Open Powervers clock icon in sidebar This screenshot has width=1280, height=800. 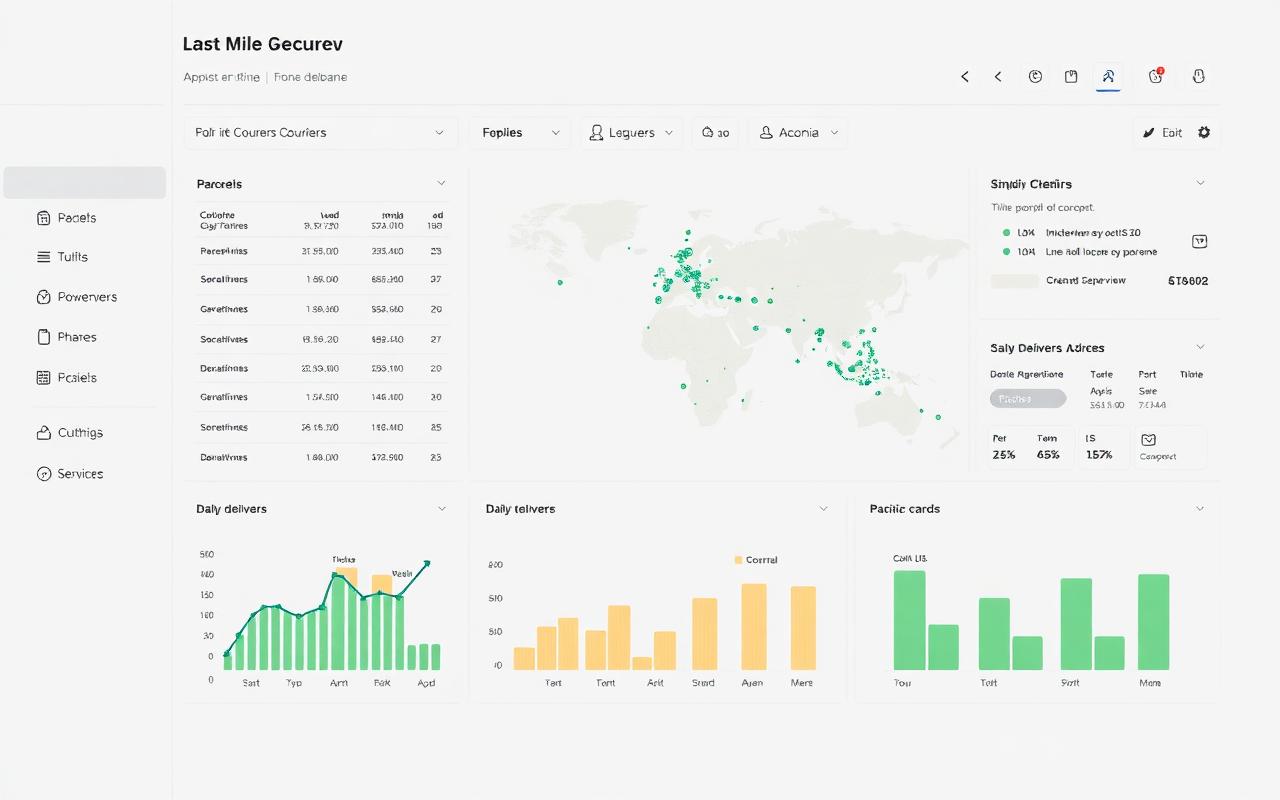43,297
